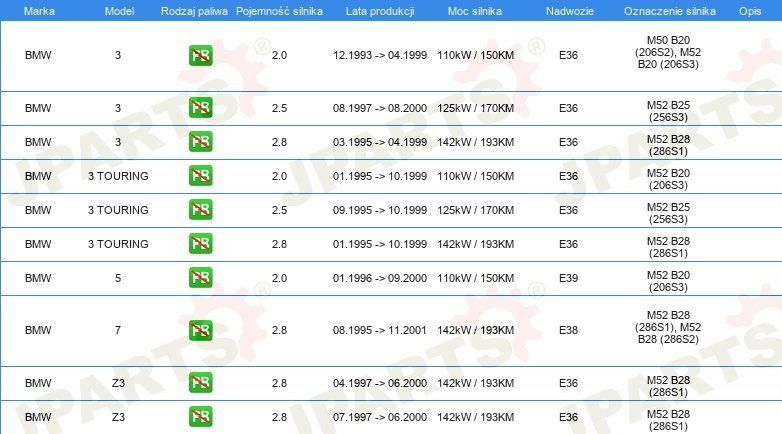782x434 pixels.
Task: Click petrol icon in Z3 07.1997 row
Action: click(200, 417)
